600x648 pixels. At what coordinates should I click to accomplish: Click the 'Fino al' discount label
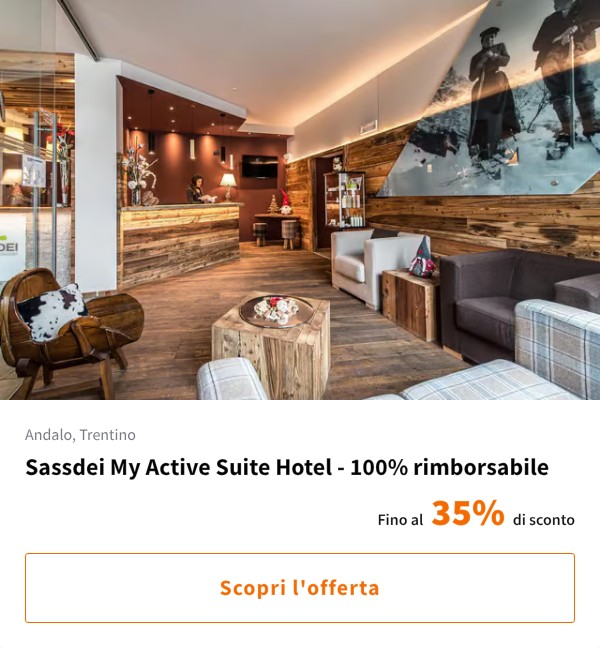point(400,519)
